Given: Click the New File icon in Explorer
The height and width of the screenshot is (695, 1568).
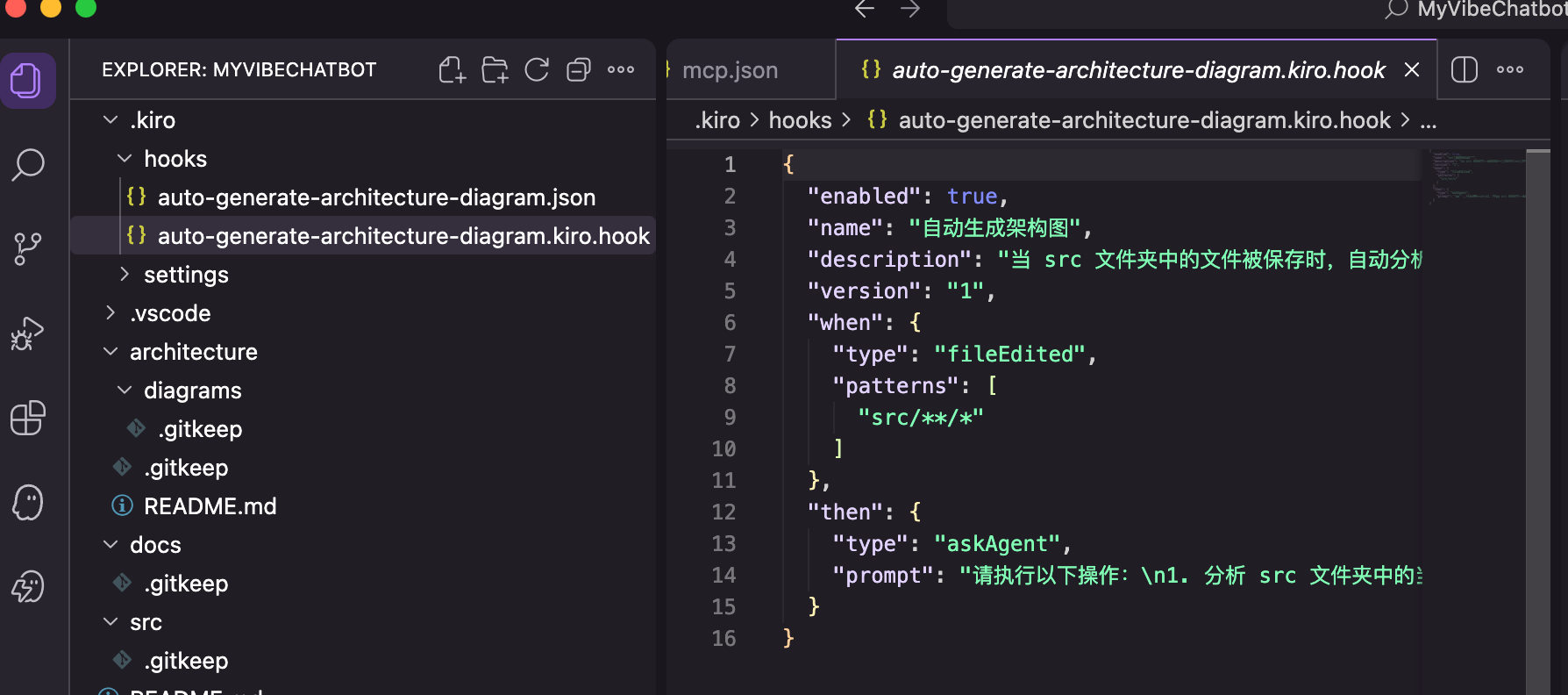Looking at the screenshot, I should pos(452,70).
